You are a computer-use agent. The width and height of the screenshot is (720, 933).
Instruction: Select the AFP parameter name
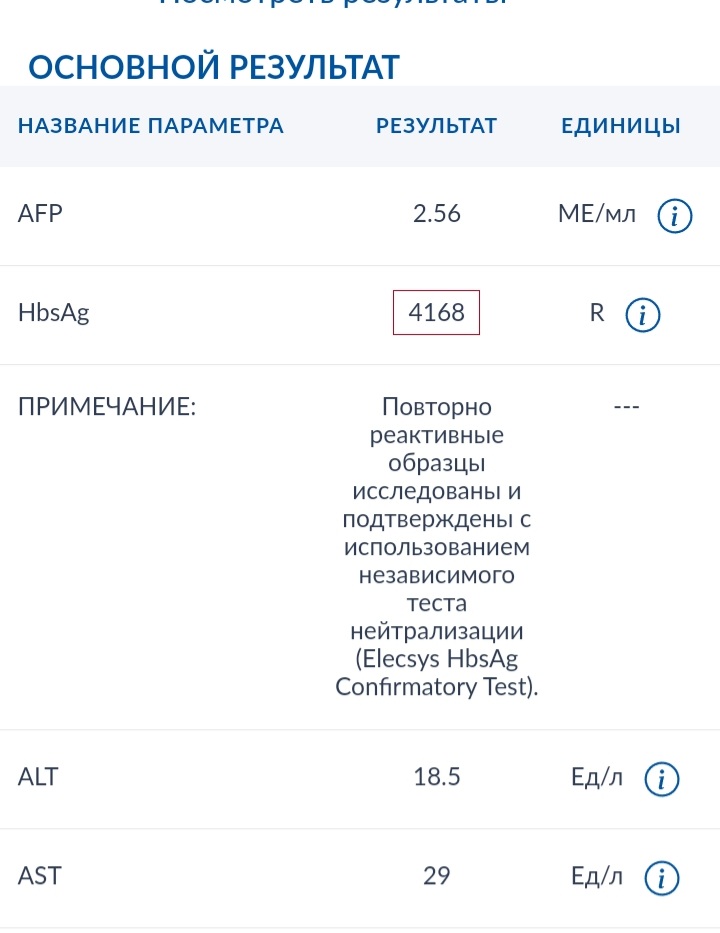[x=41, y=213]
